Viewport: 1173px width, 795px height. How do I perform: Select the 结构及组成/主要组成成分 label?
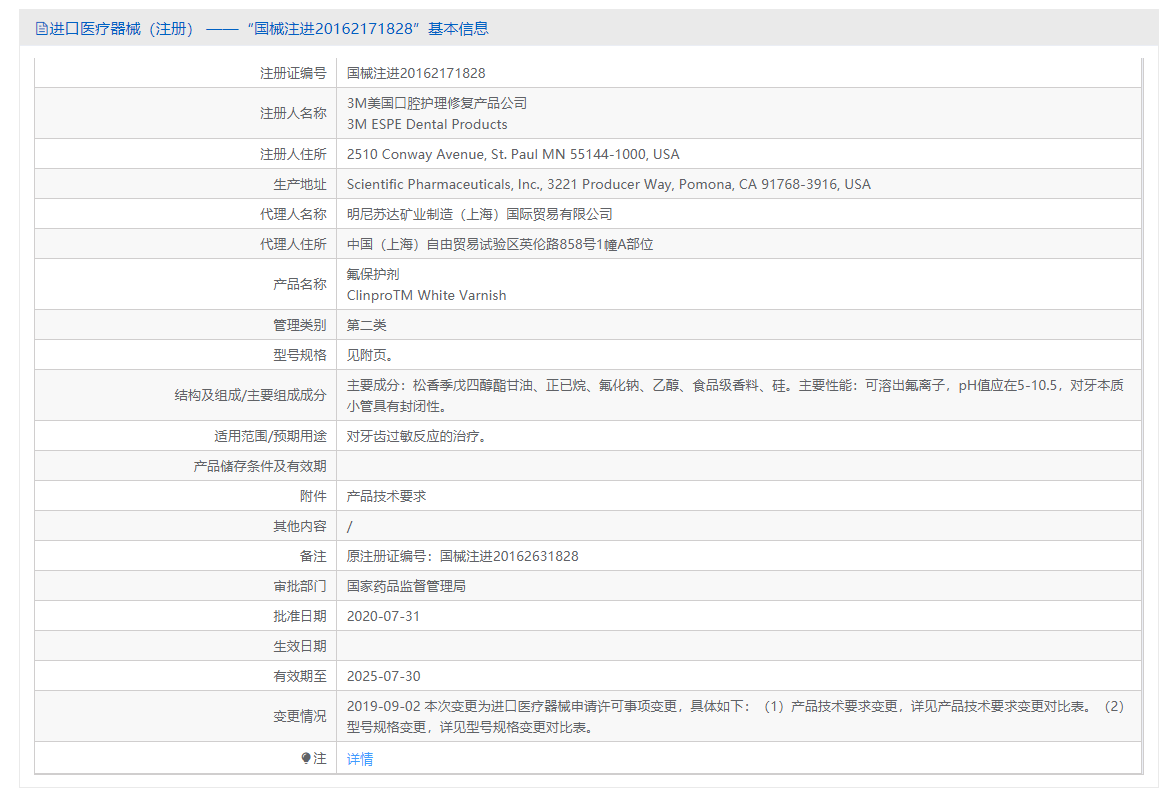[x=251, y=396]
